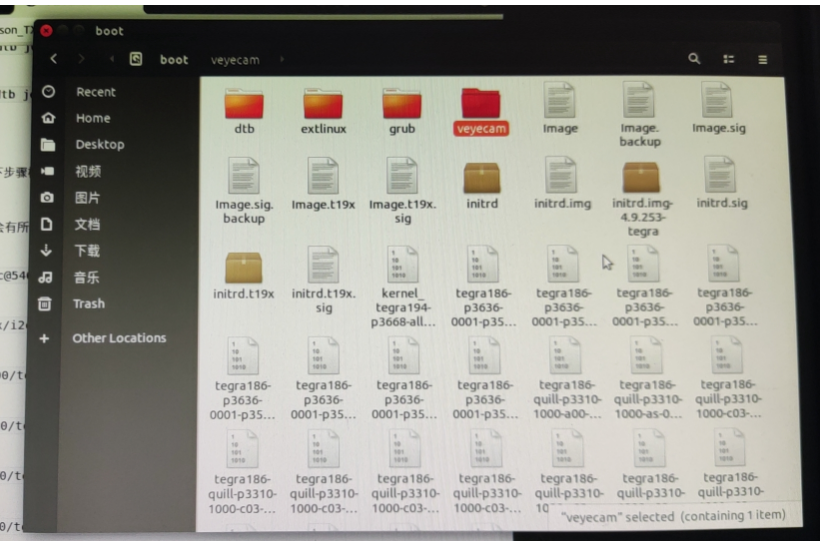This screenshot has width=820, height=541.
Task: Select the Image.t19x file
Action: pyautogui.click(x=323, y=184)
